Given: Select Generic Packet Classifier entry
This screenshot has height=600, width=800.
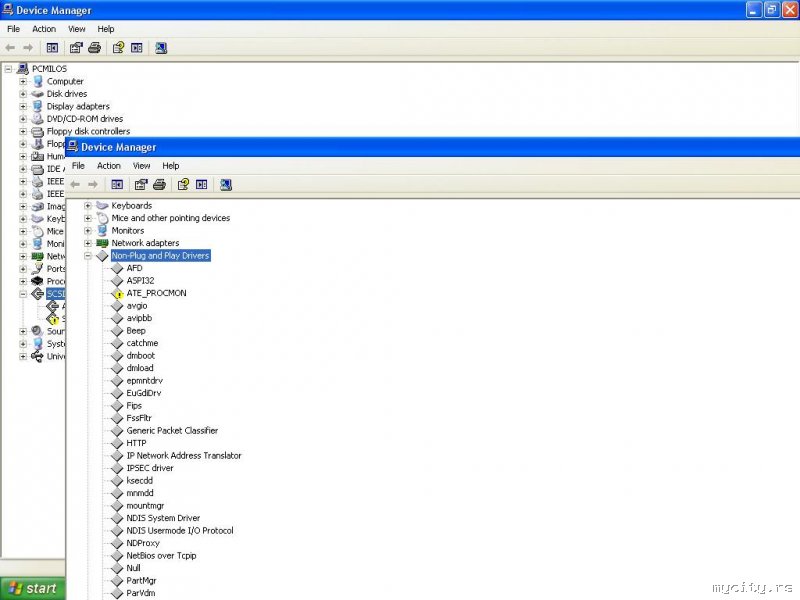Looking at the screenshot, I should 172,431.
